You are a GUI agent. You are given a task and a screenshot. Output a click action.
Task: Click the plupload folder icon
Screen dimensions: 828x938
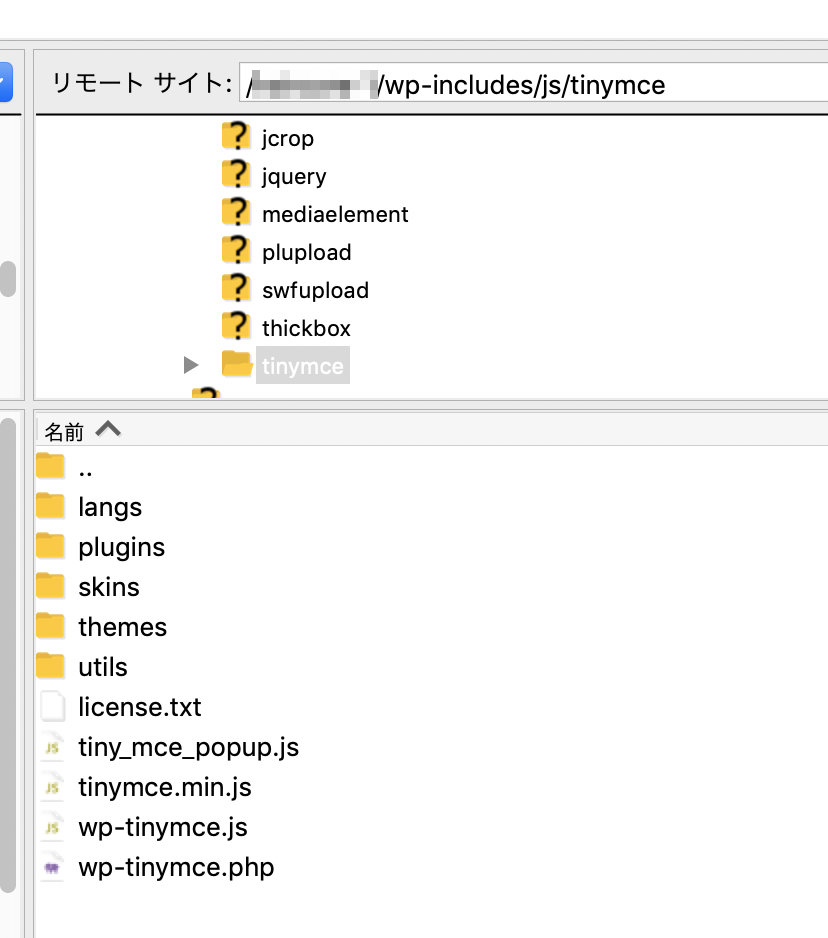235,251
